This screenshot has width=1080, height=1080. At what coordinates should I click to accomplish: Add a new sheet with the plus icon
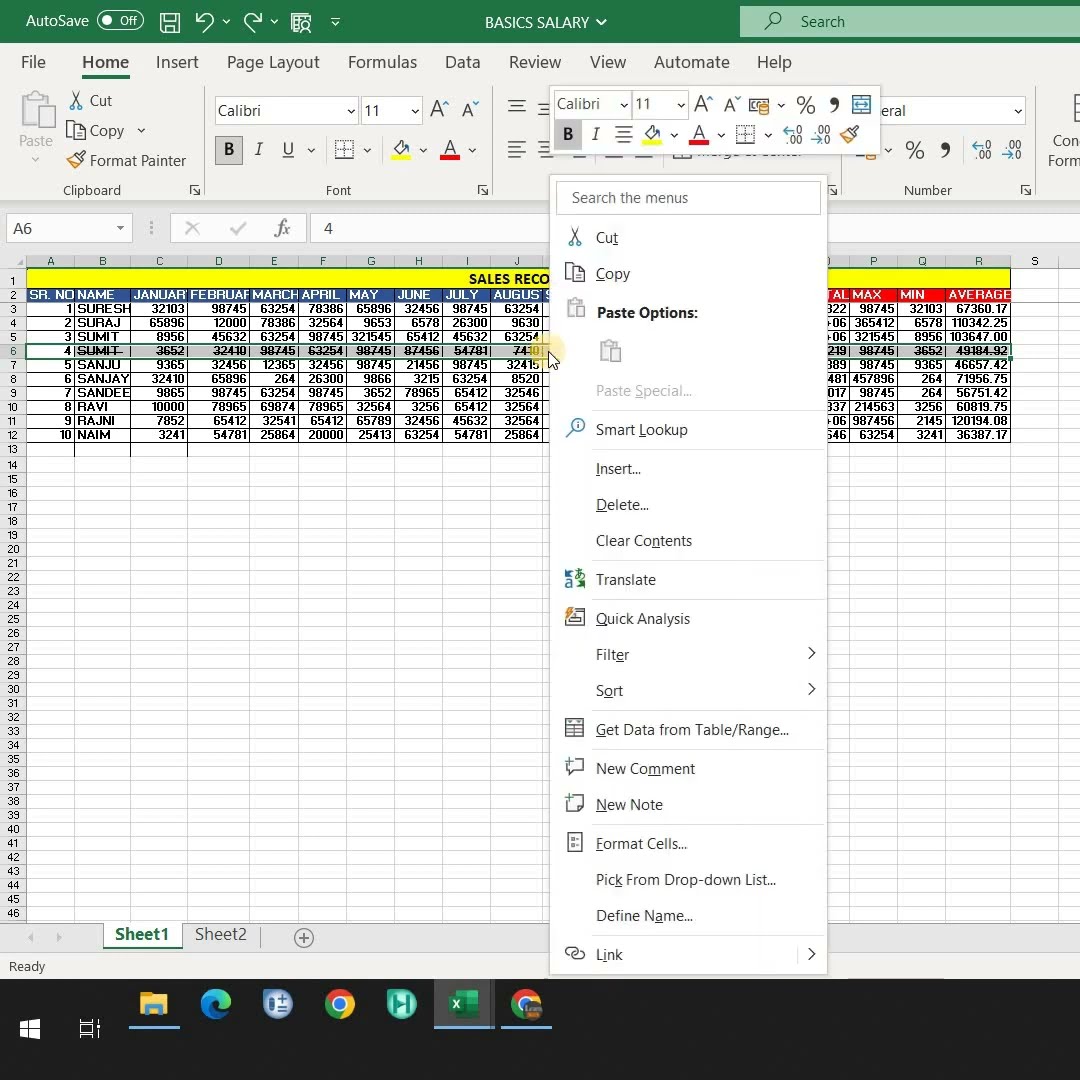(x=304, y=937)
